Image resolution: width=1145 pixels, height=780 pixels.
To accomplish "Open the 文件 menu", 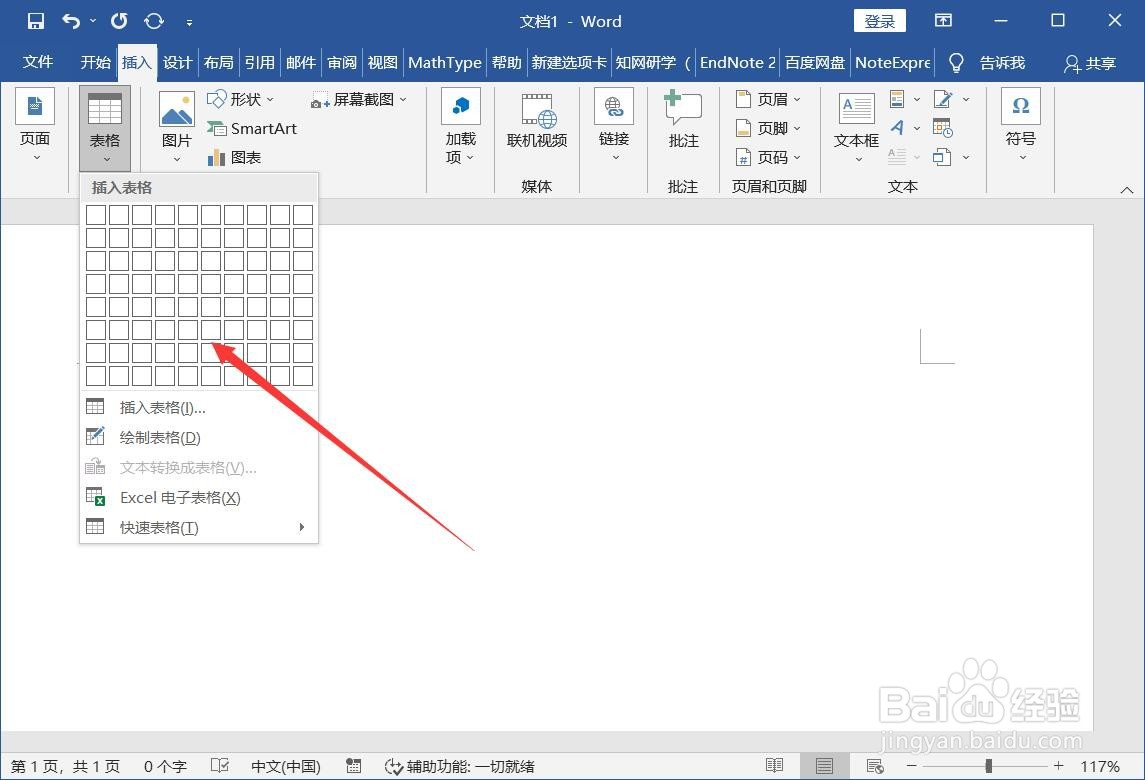I will (37, 62).
